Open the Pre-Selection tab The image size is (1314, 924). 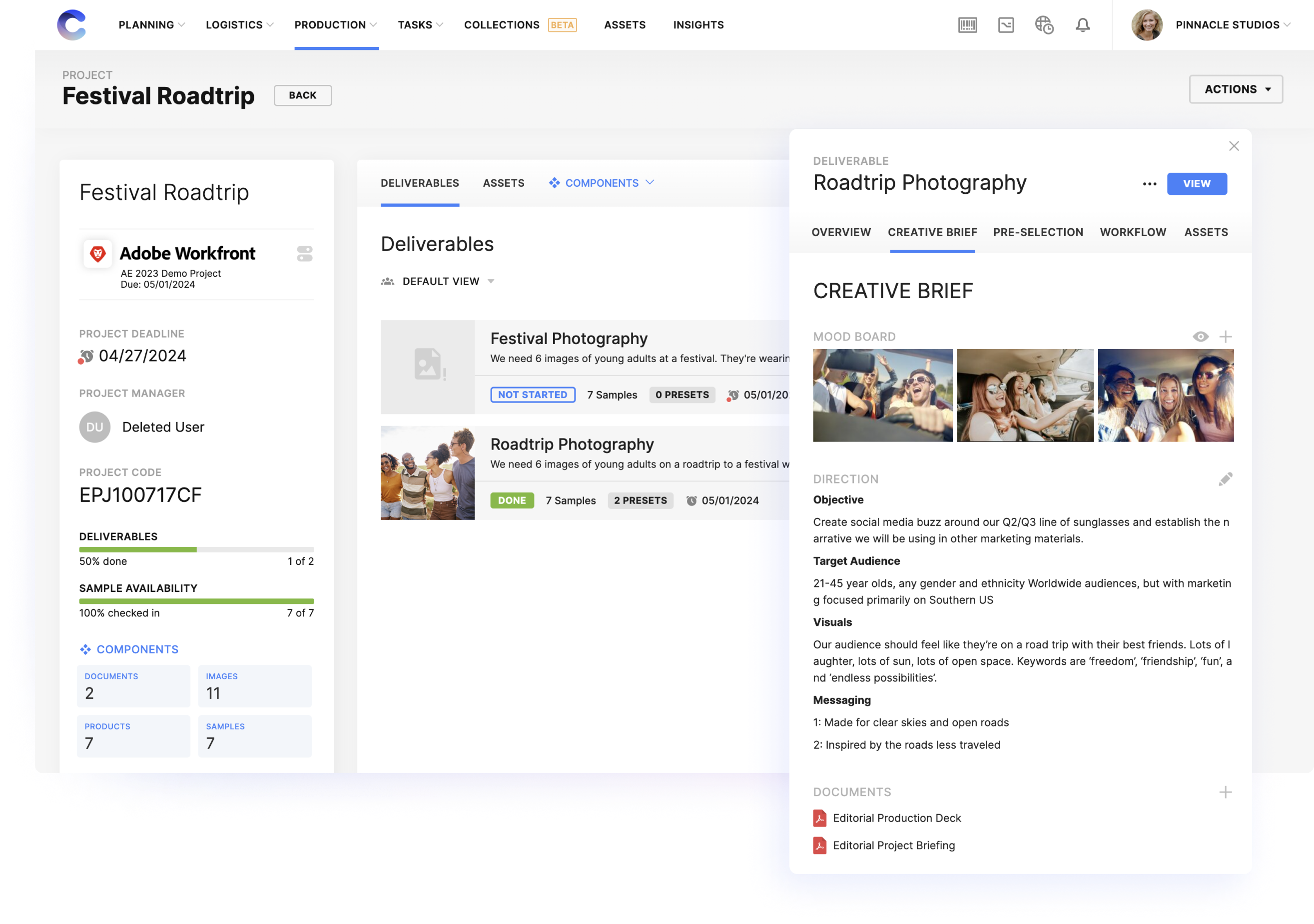coord(1038,232)
